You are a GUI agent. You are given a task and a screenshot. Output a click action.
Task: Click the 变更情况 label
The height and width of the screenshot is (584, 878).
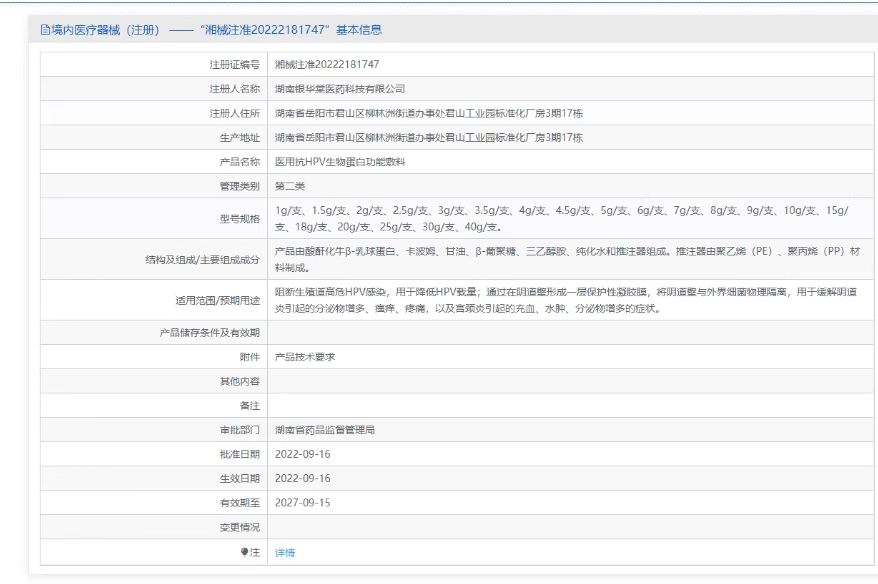pos(240,527)
